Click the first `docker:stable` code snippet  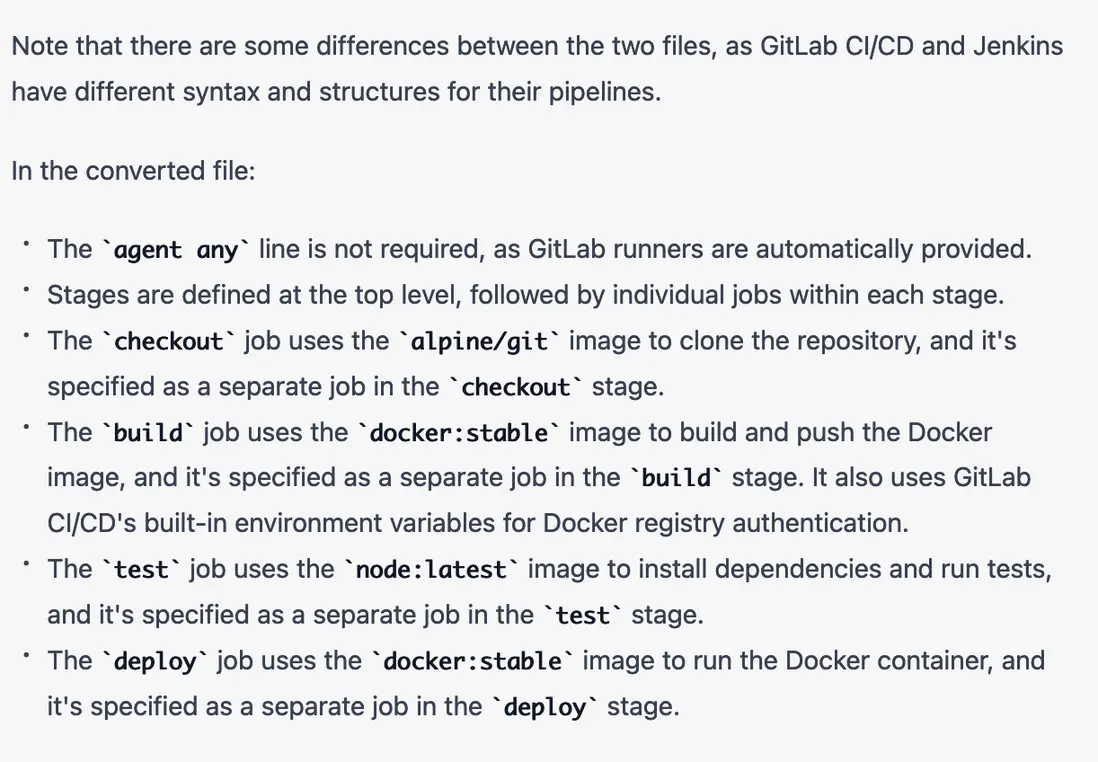click(x=459, y=433)
